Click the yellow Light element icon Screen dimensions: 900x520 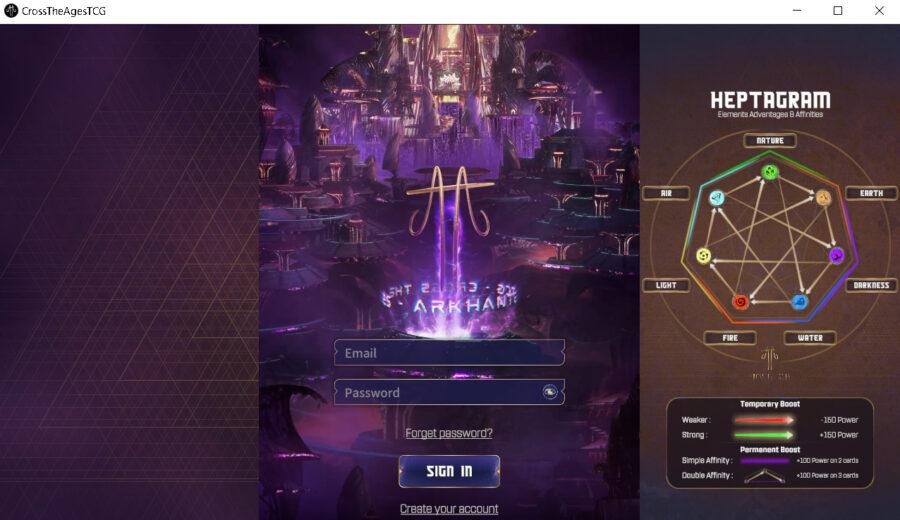click(704, 255)
